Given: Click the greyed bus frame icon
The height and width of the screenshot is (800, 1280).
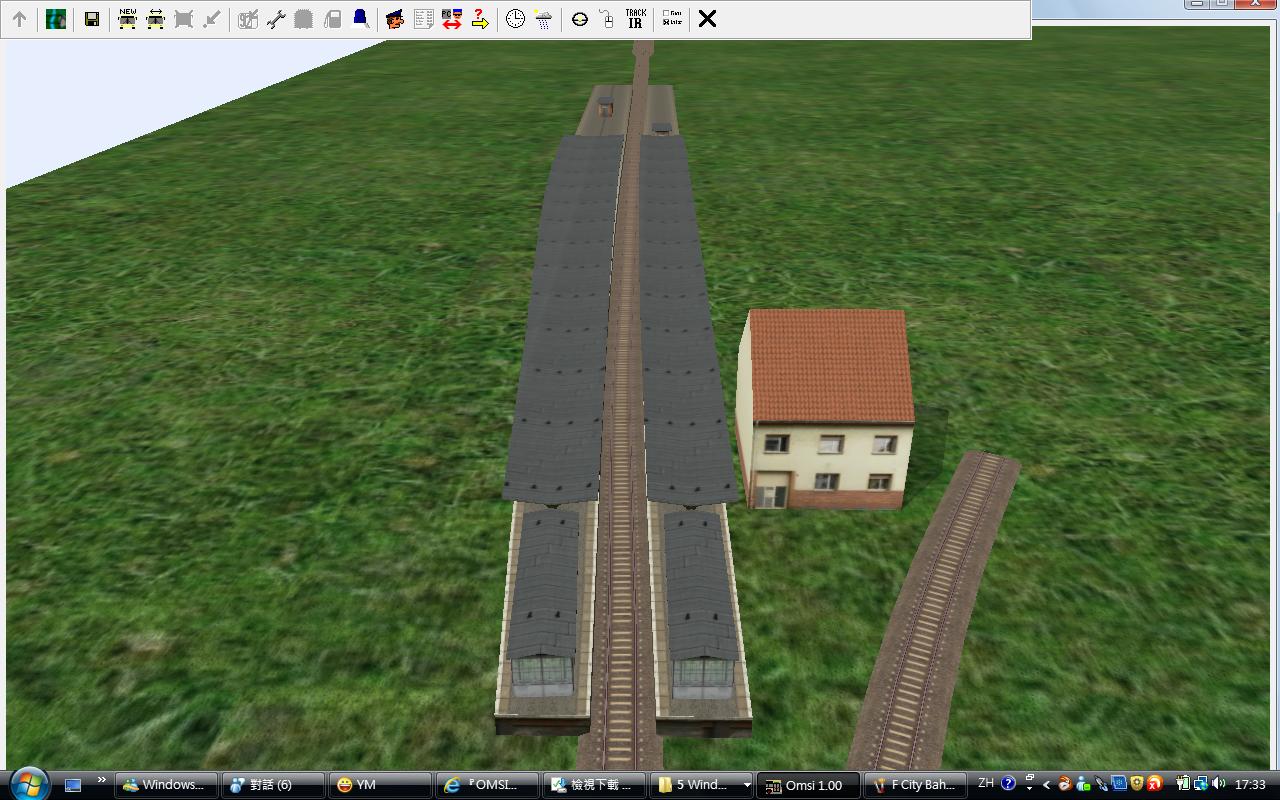Looking at the screenshot, I should (184, 19).
